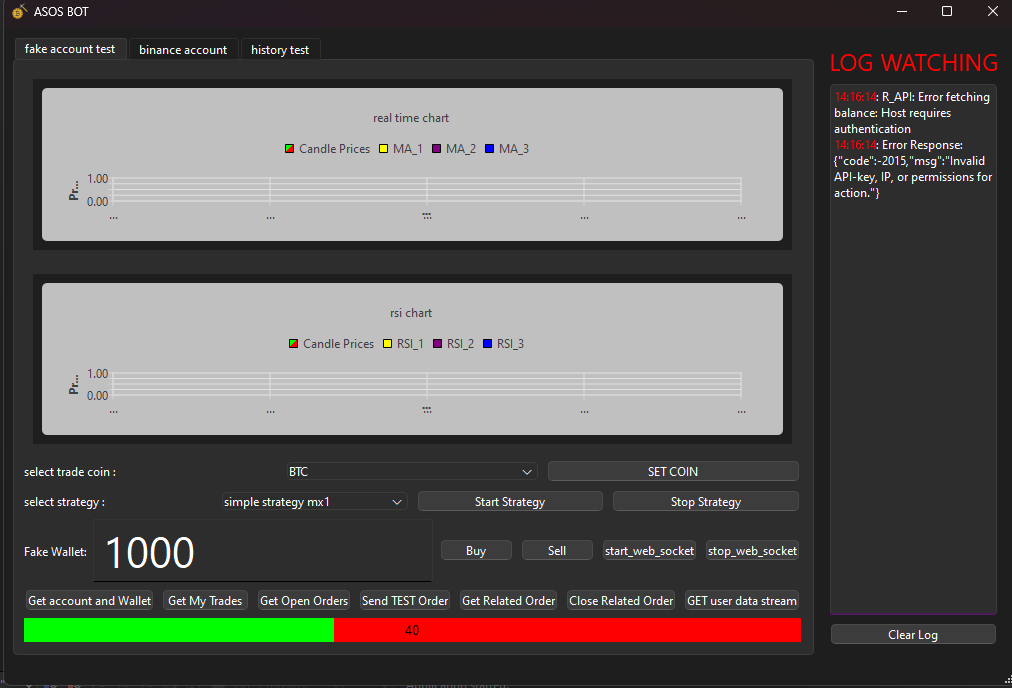Click the Buy button
Screen dimensions: 1012x688
pyautogui.click(x=476, y=551)
